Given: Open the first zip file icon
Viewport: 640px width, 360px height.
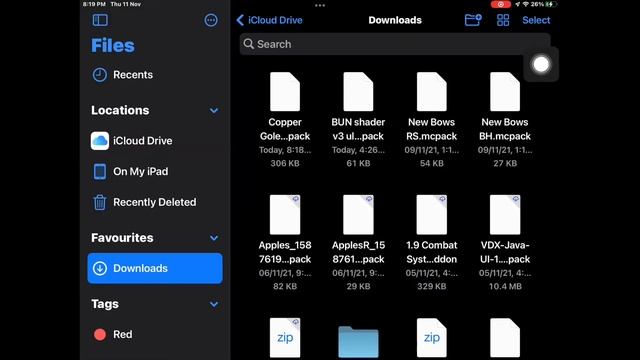Looking at the screenshot, I should coord(285,338).
